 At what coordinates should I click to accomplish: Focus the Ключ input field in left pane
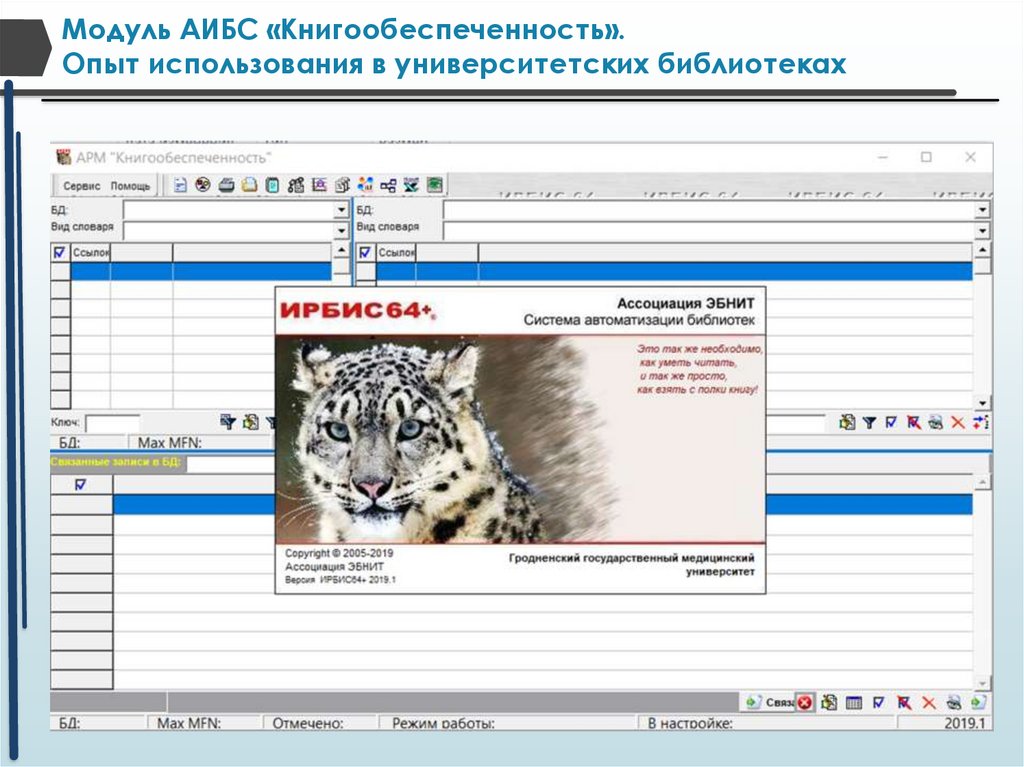[x=112, y=423]
